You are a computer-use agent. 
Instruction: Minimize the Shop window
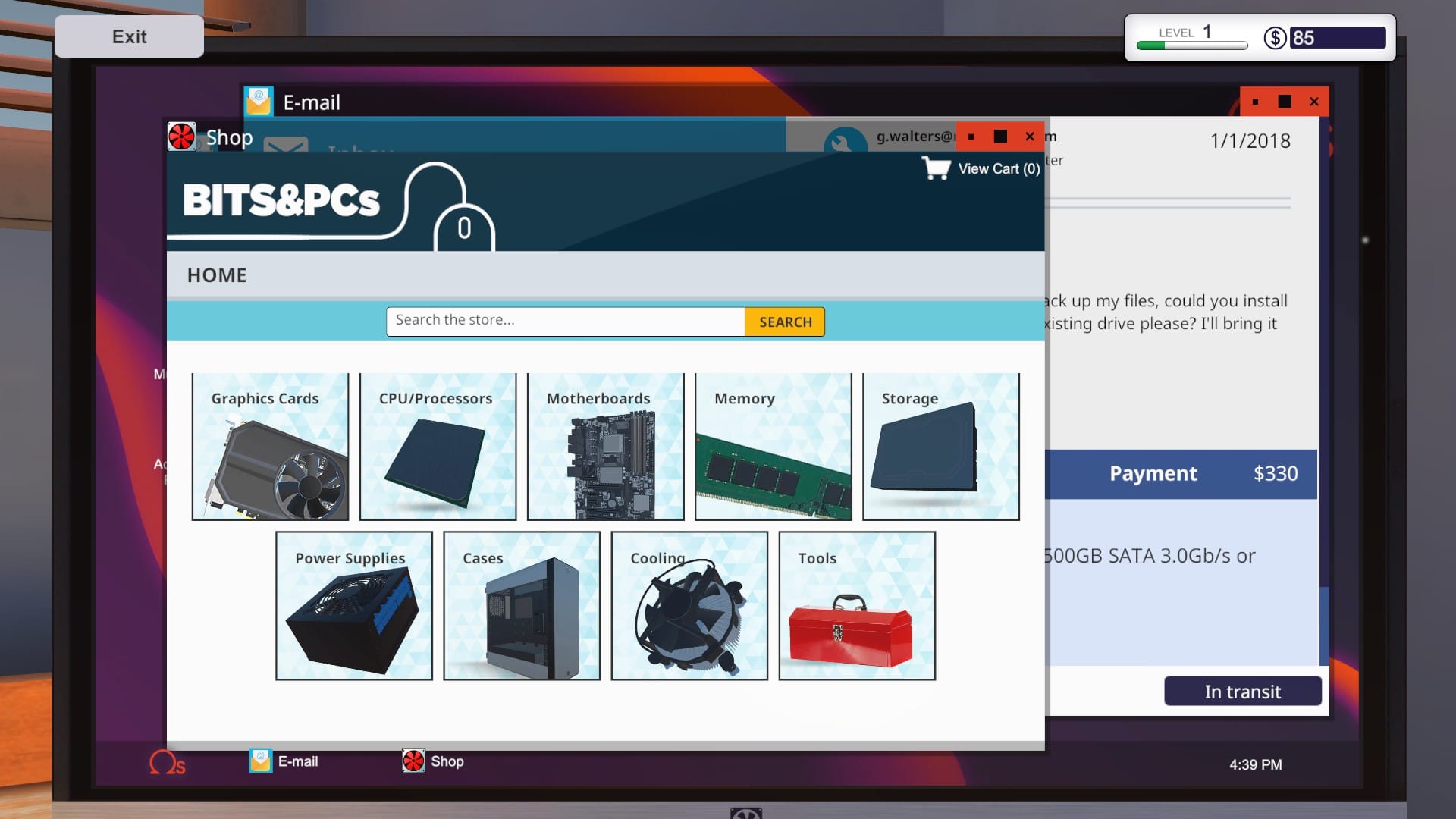click(x=971, y=136)
